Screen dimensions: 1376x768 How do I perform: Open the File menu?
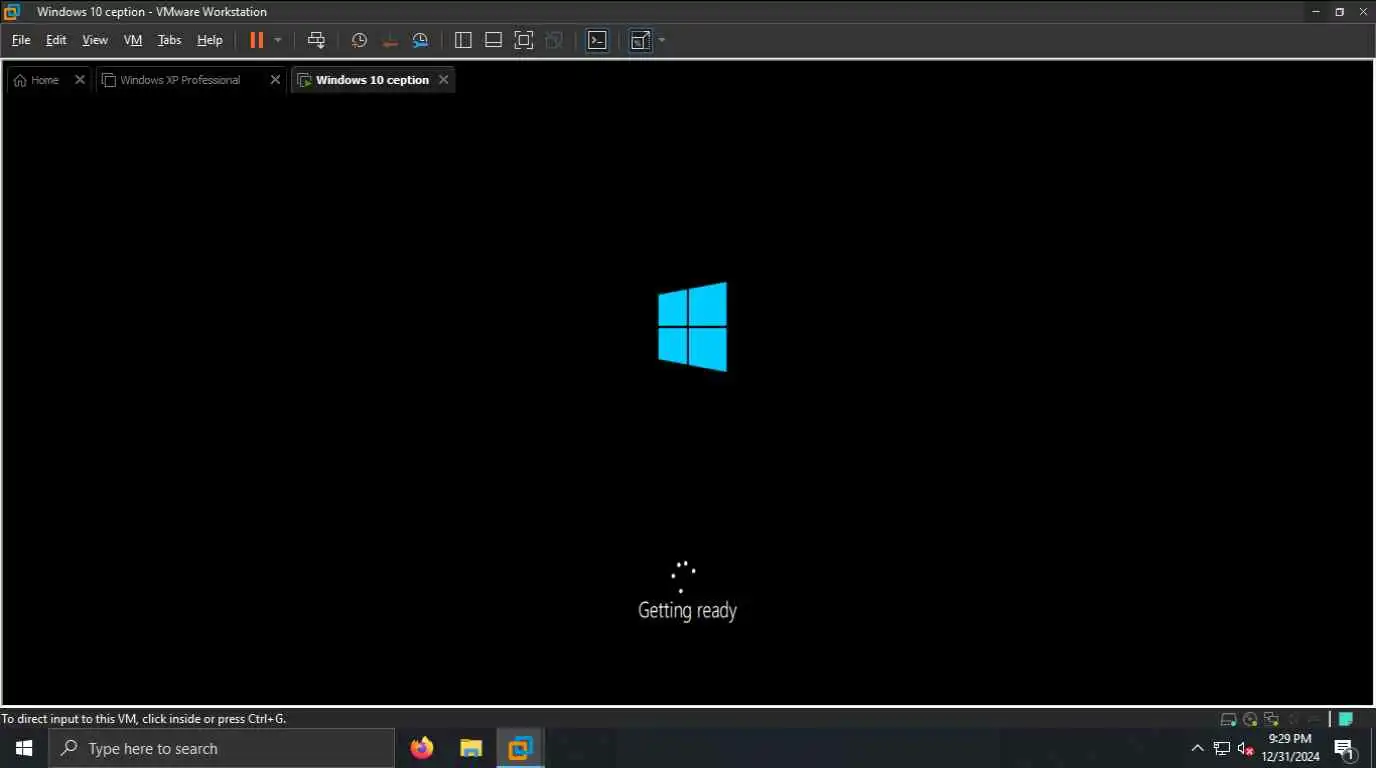click(21, 40)
